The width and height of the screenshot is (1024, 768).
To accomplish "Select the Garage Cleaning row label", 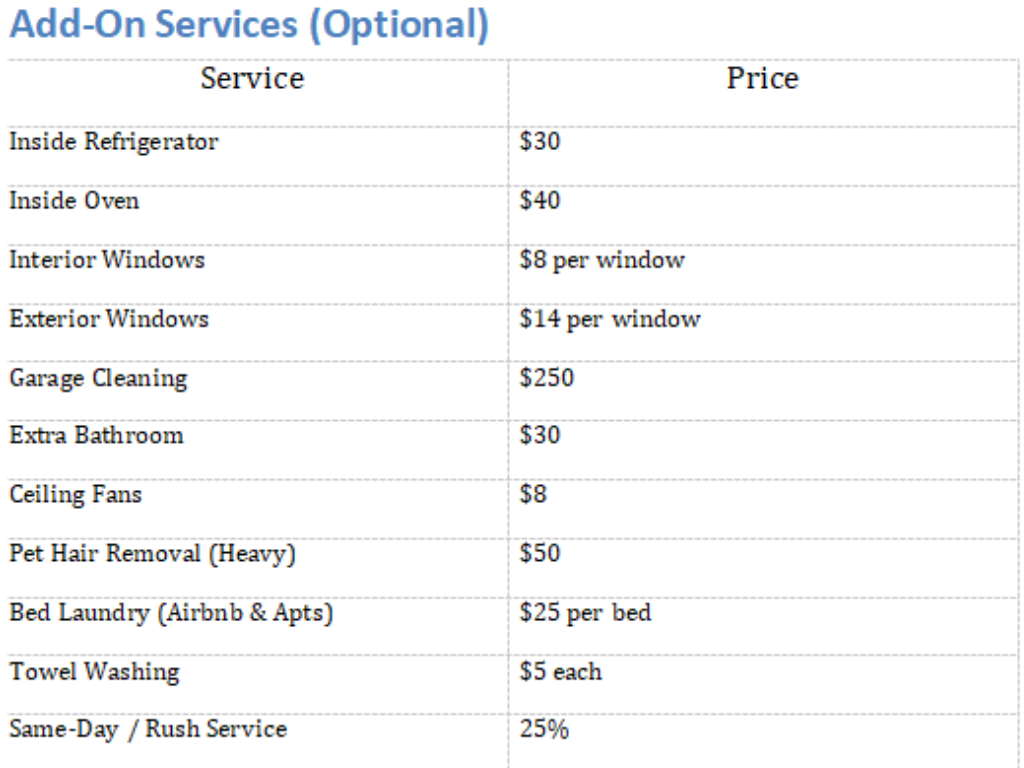I will [x=98, y=378].
